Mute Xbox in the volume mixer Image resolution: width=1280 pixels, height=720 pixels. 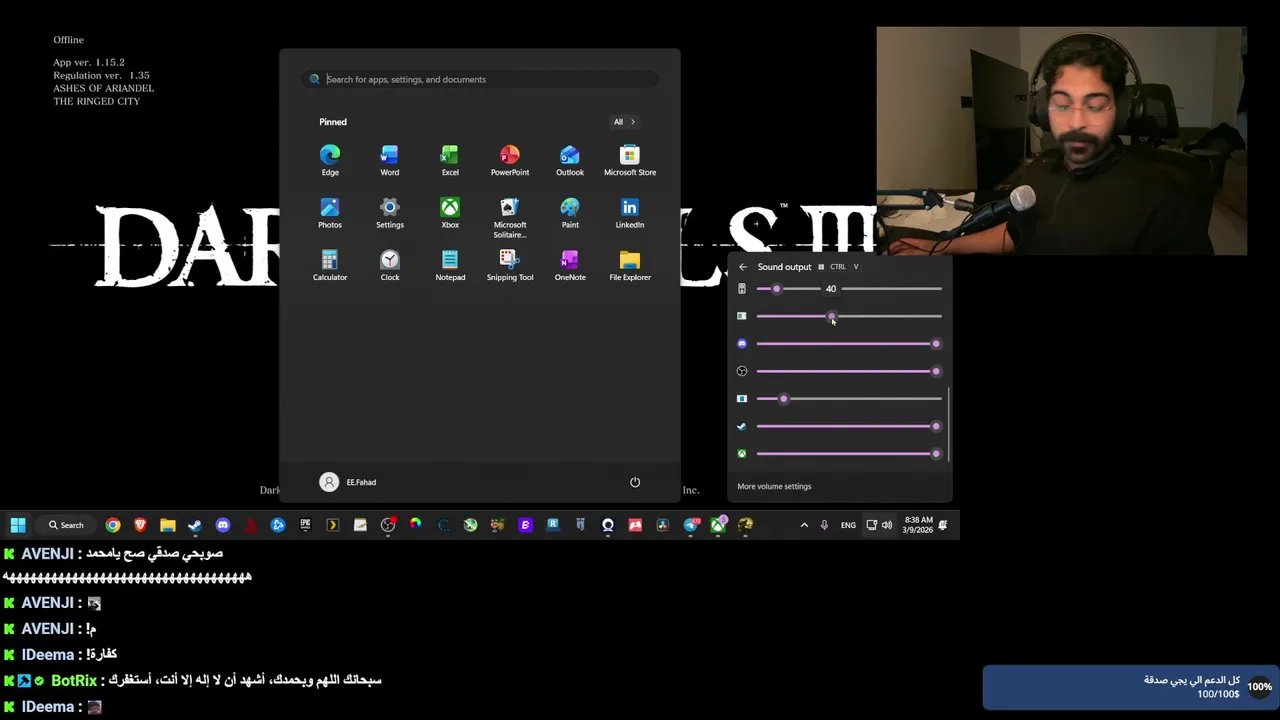[x=742, y=454]
